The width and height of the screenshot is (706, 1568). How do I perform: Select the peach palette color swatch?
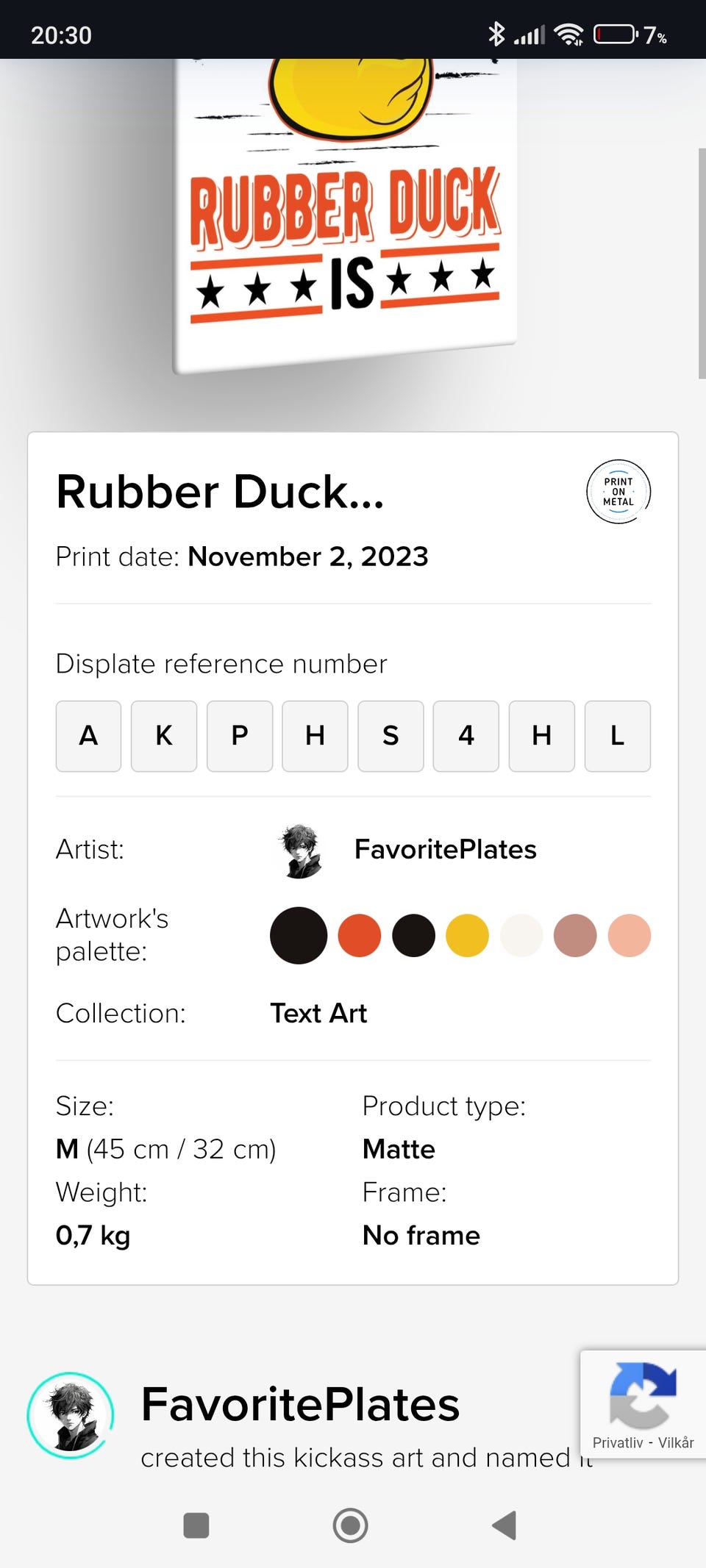coord(630,936)
